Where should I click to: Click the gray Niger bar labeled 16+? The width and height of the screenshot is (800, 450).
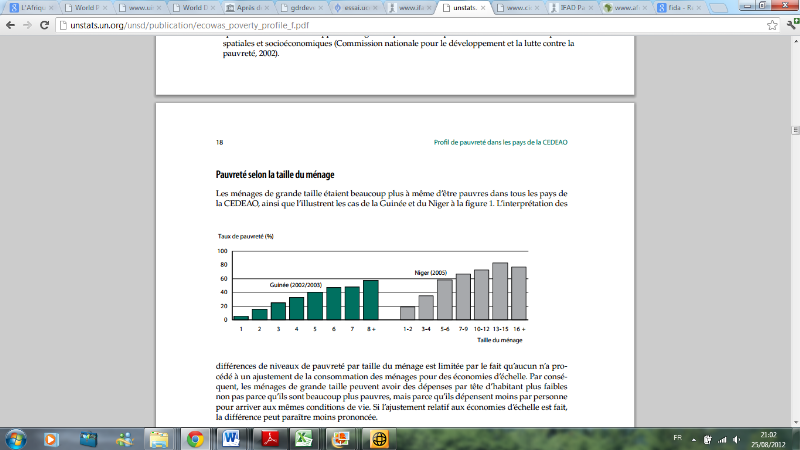coord(519,293)
